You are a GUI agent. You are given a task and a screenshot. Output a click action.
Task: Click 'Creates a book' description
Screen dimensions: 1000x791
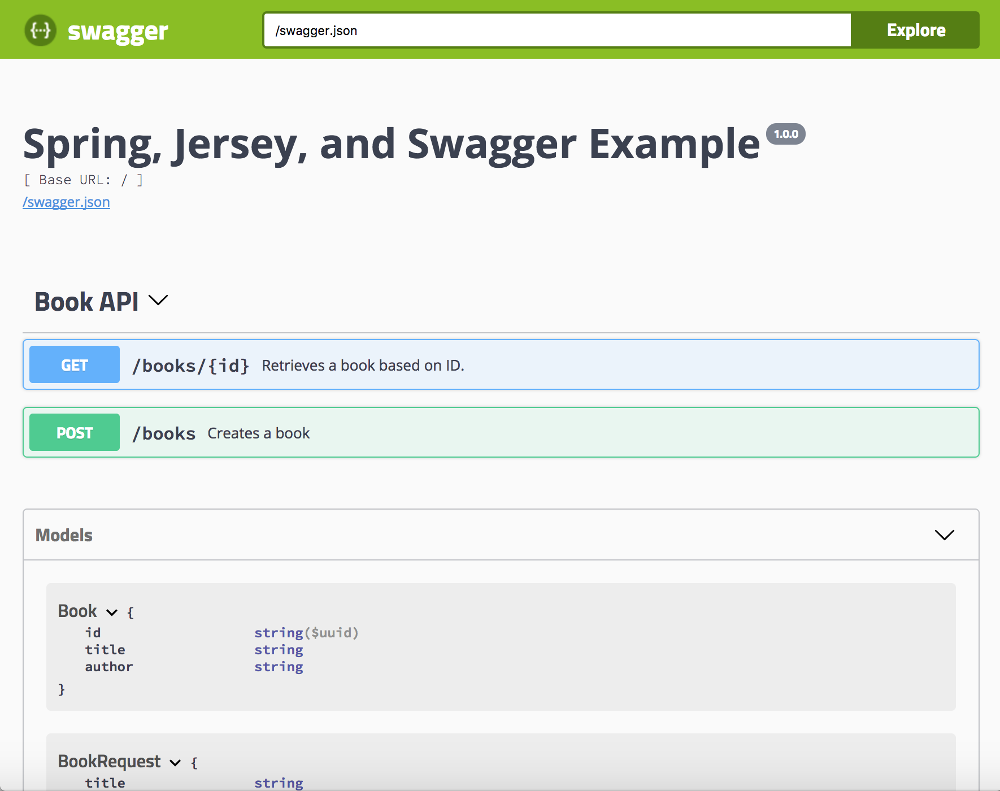click(x=258, y=433)
